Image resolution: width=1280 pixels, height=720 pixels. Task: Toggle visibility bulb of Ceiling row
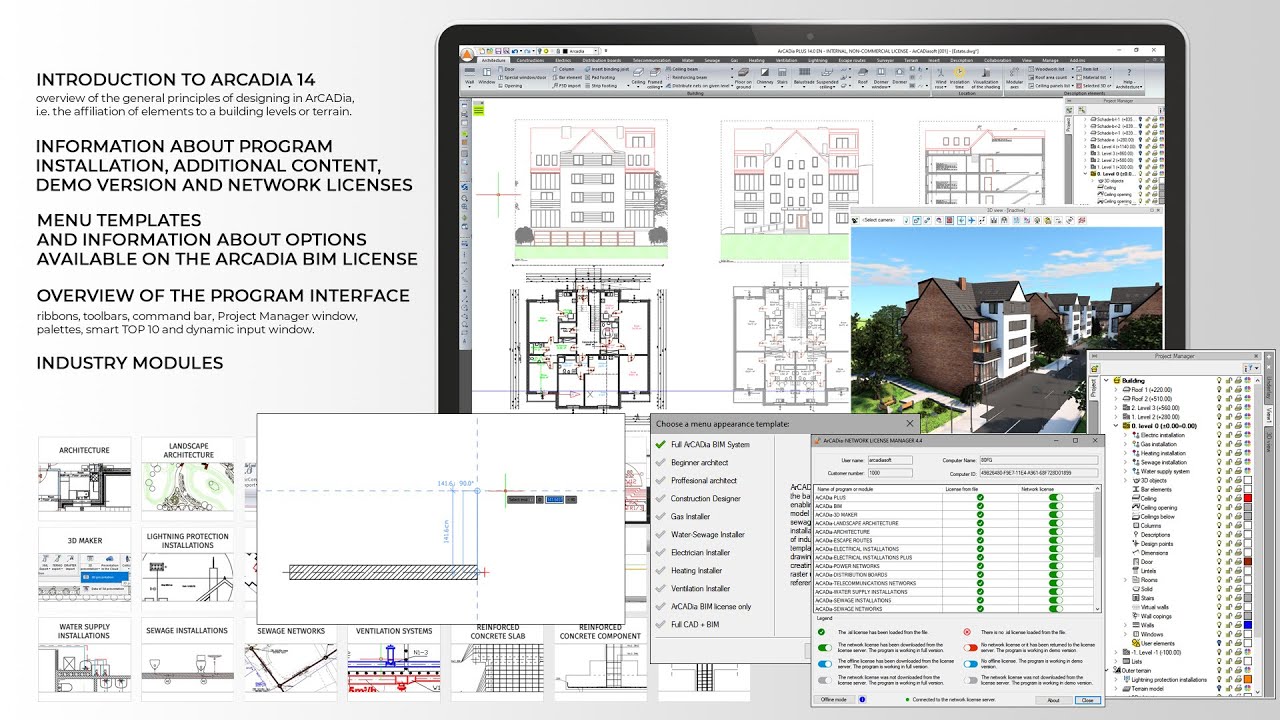1220,498
